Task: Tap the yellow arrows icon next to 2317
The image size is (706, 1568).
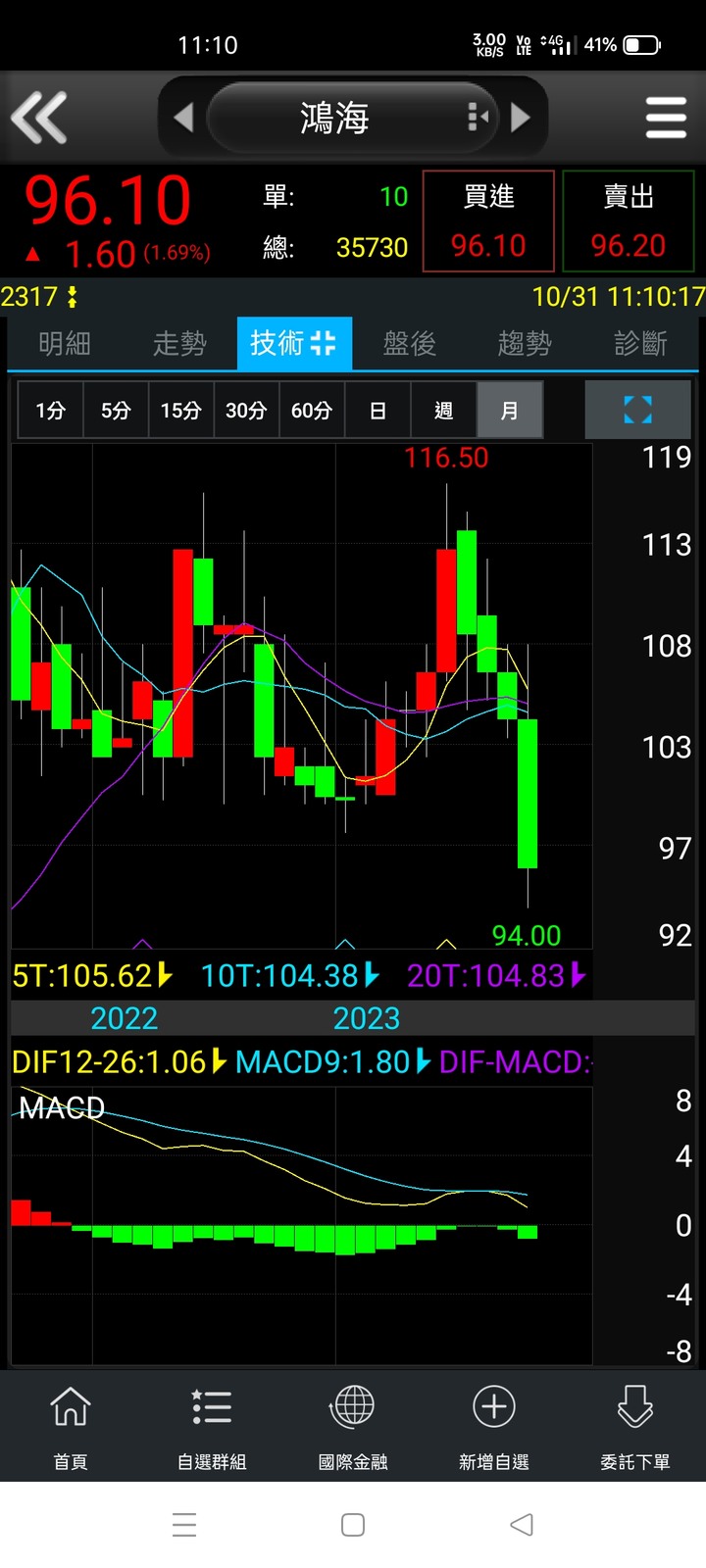Action: [72, 296]
